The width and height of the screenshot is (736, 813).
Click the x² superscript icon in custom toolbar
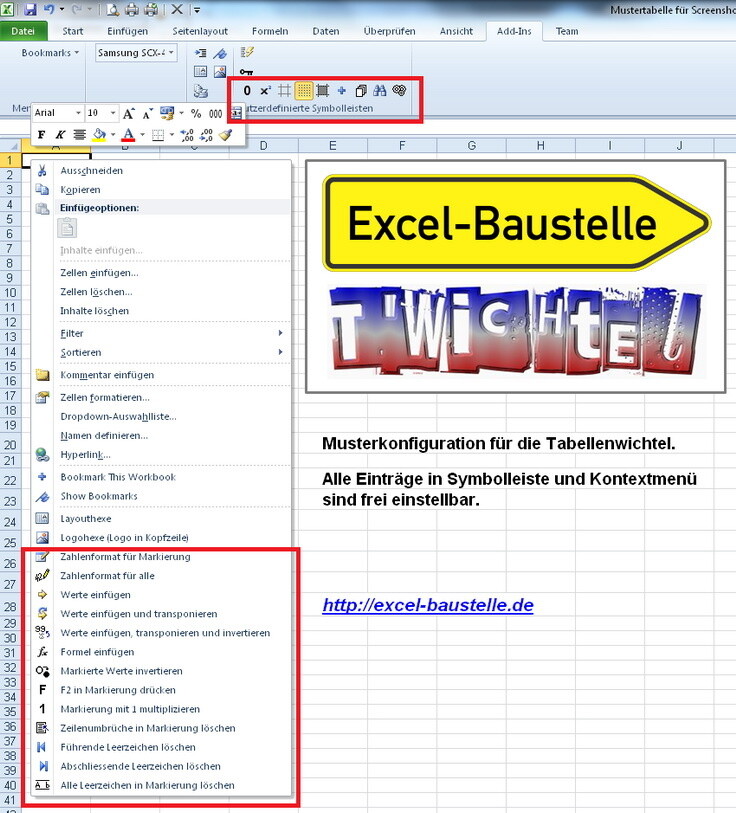[x=265, y=91]
